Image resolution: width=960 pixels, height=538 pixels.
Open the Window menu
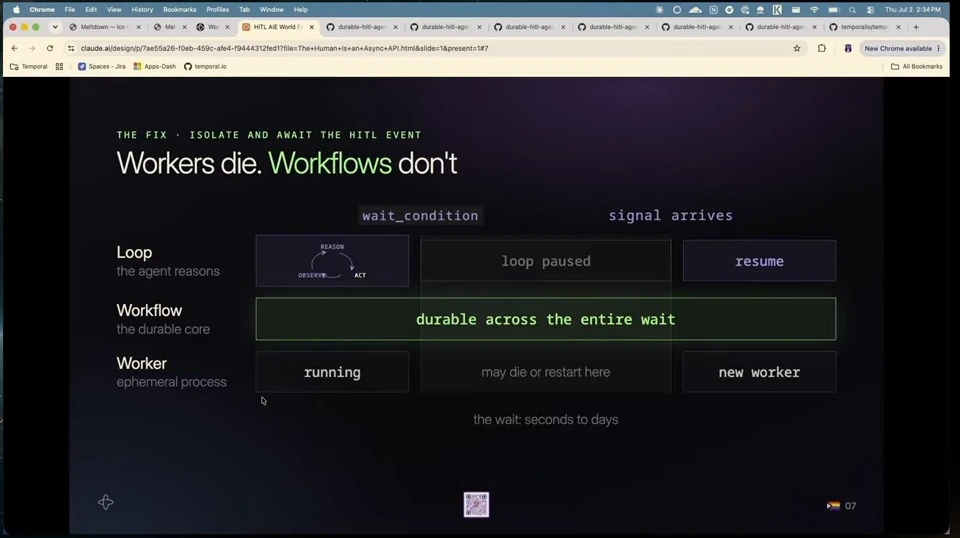coord(271,10)
